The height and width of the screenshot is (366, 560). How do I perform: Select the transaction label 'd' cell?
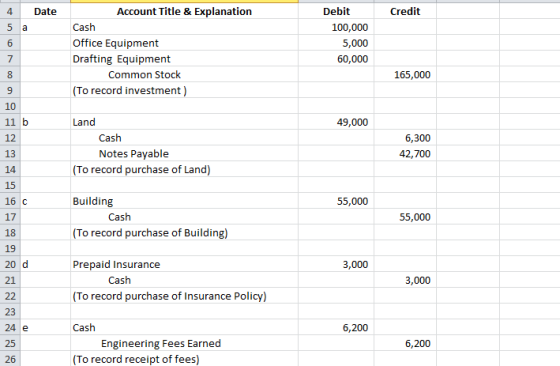45,264
